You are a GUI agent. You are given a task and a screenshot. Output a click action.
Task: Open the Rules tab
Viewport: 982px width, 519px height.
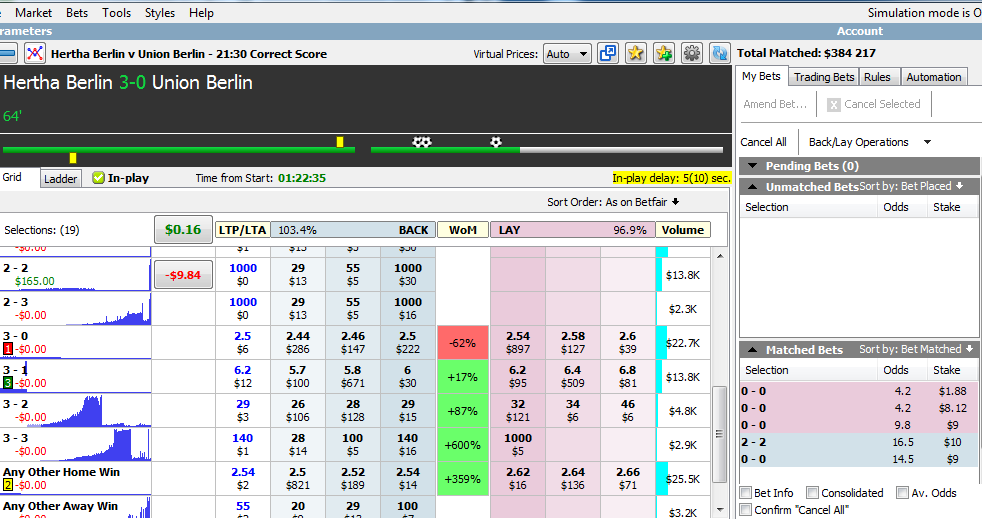pos(877,77)
